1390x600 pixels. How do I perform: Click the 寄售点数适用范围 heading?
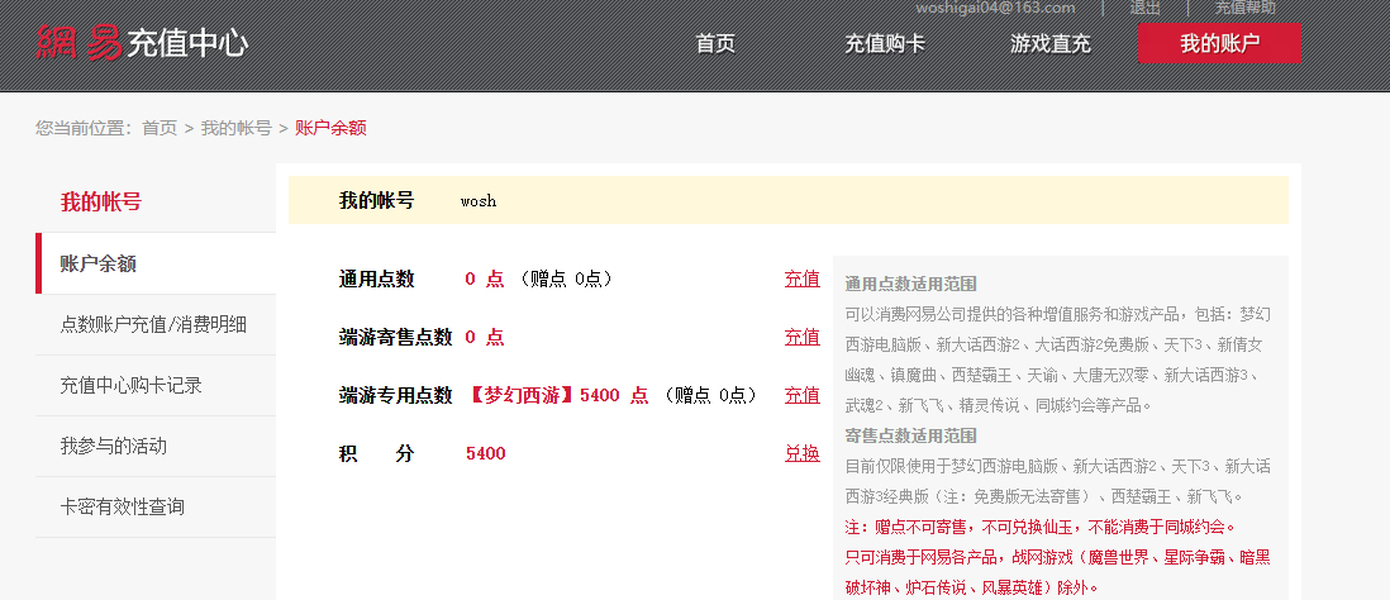click(x=911, y=436)
